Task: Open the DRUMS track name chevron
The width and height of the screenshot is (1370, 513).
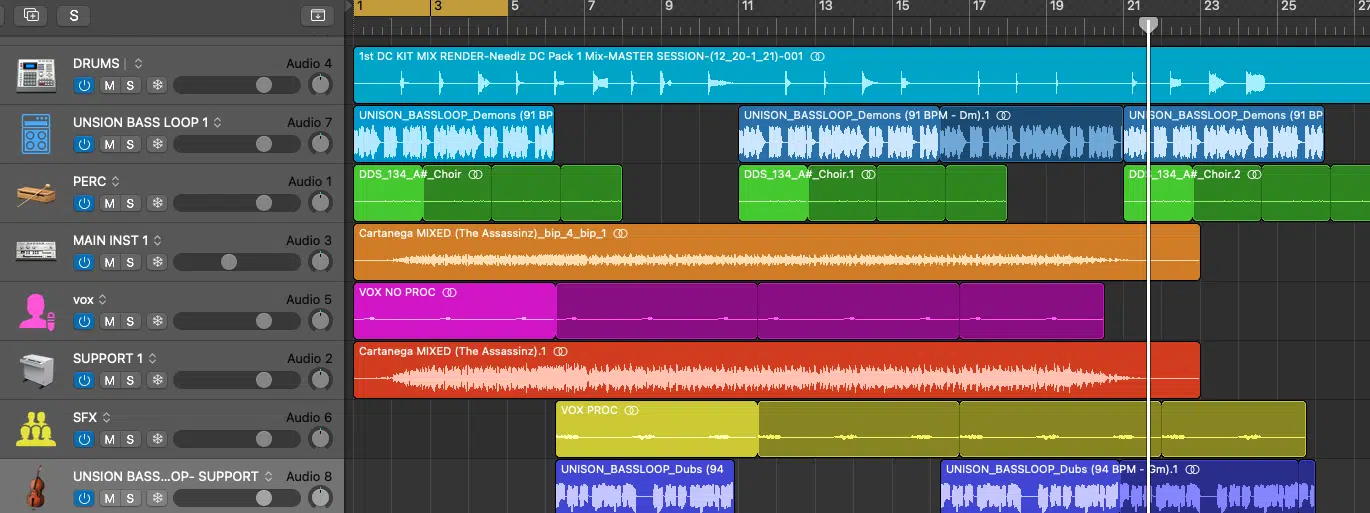Action: click(138, 63)
